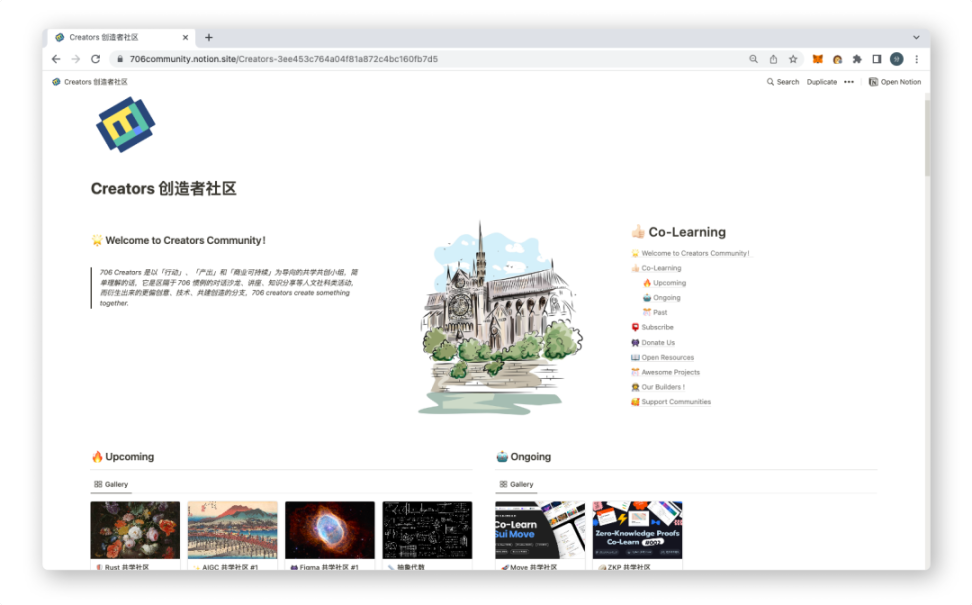This screenshot has width=972, height=605.
Task: Share this page via the share icon
Action: click(x=773, y=59)
